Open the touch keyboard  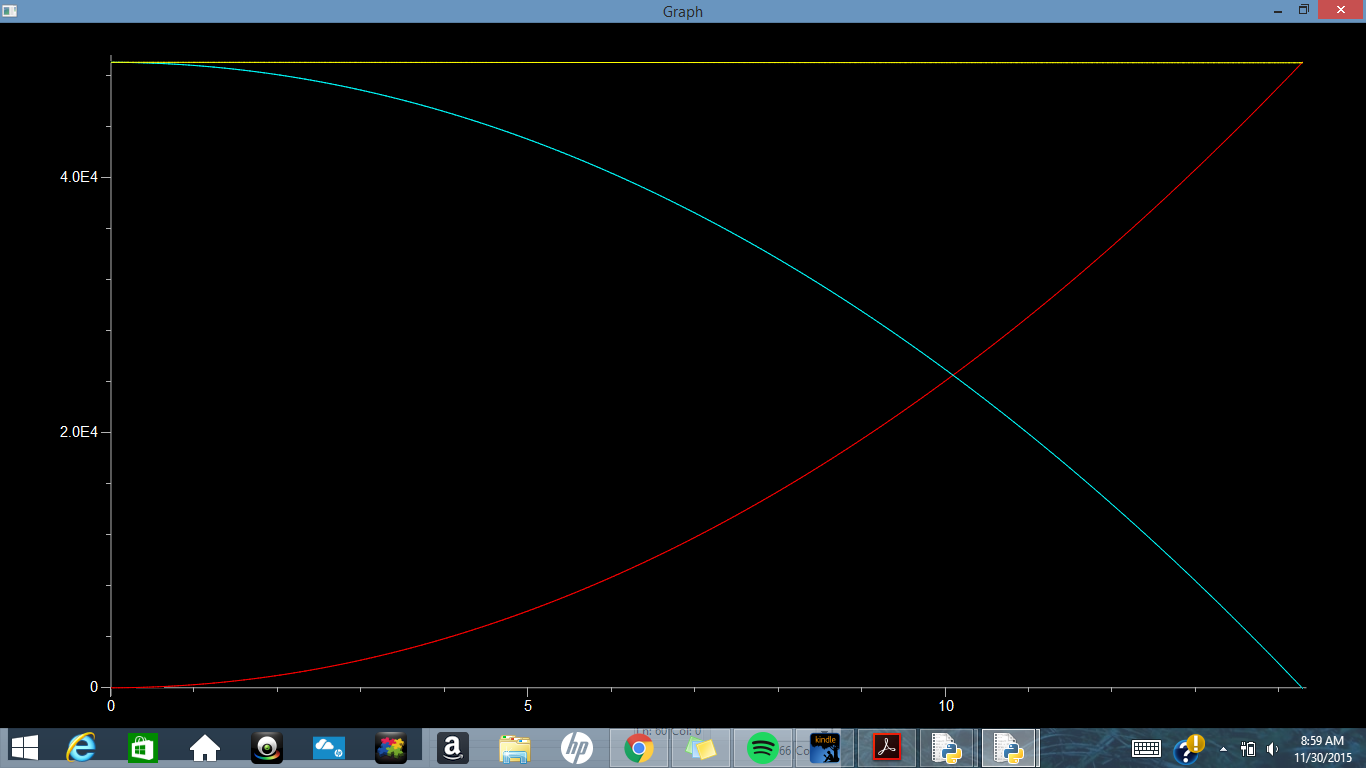pyautogui.click(x=1146, y=748)
